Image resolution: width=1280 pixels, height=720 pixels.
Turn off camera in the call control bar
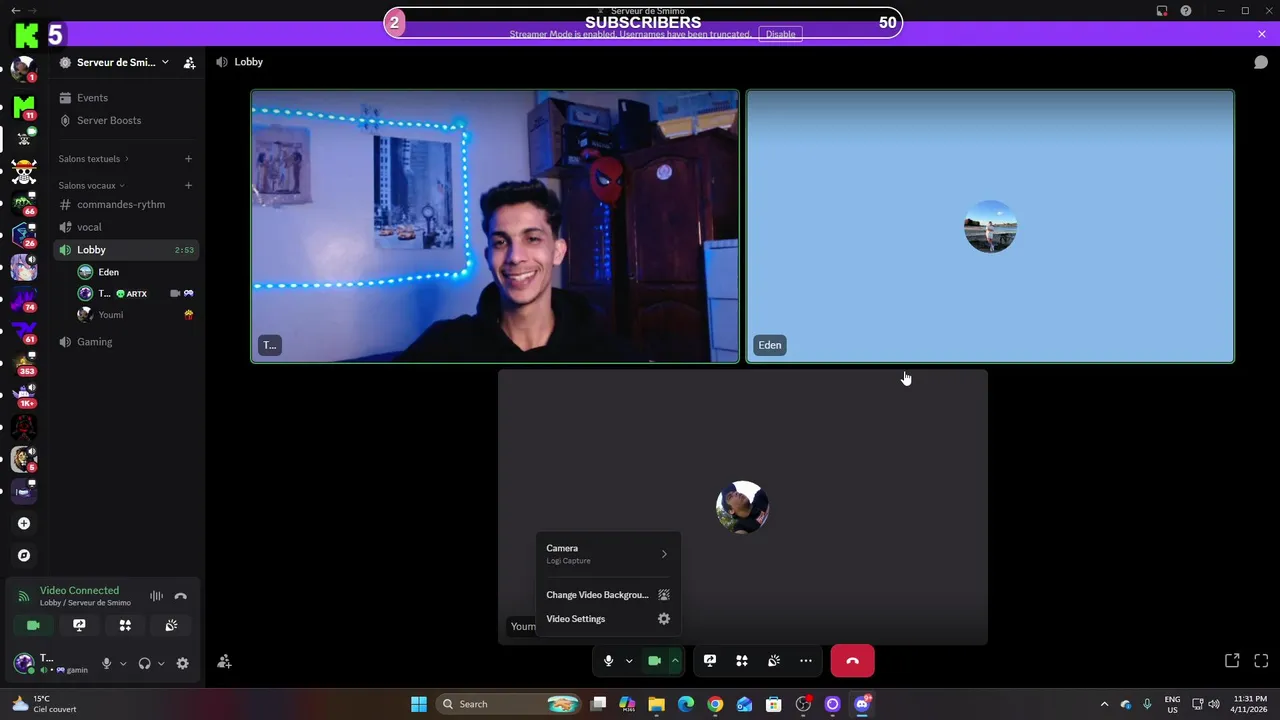655,661
